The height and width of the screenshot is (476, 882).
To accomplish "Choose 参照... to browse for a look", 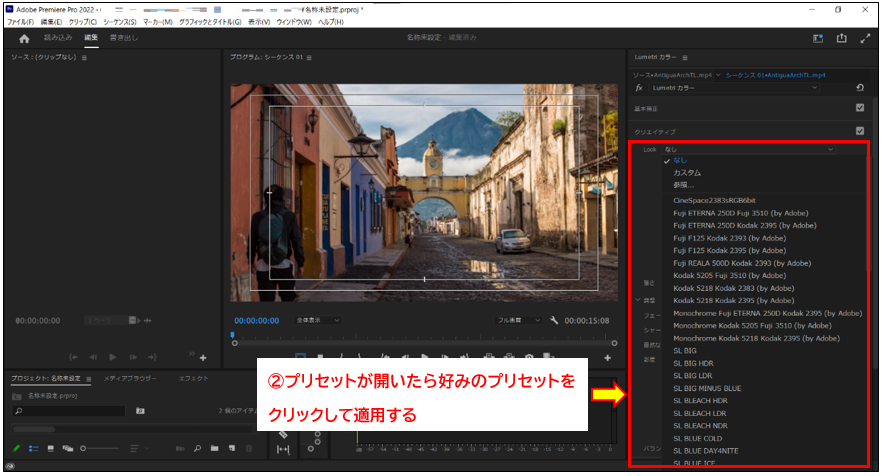I will [683, 185].
